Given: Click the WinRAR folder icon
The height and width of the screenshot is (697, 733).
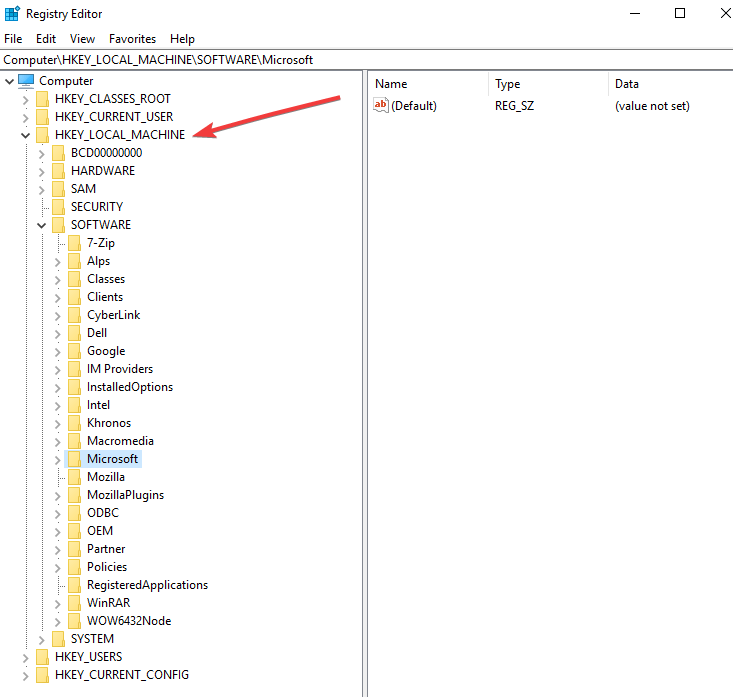Looking at the screenshot, I should click(x=74, y=603).
